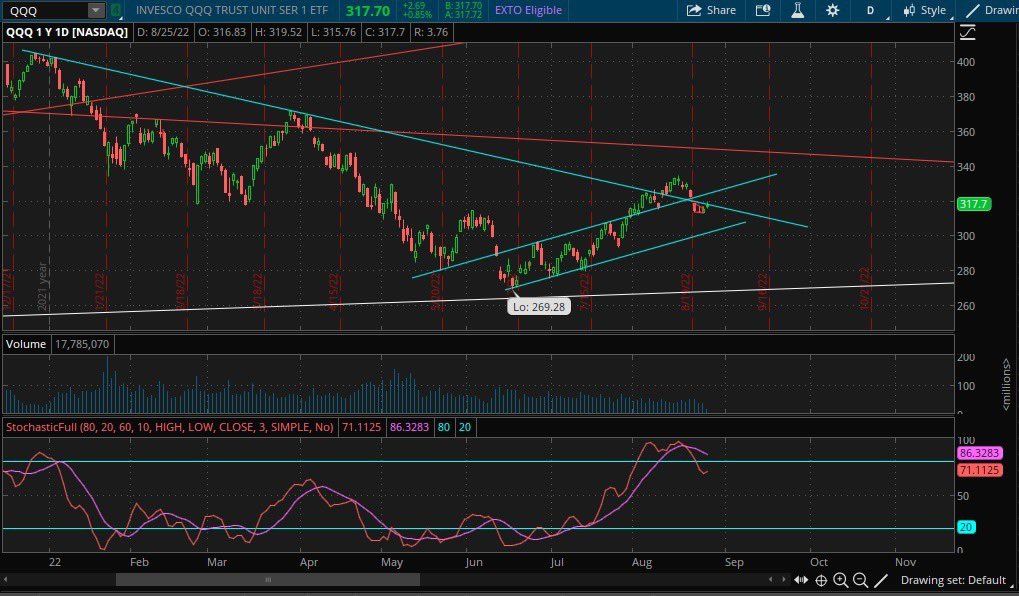
Task: Click the zoom out magnifier icon
Action: [x=860, y=580]
